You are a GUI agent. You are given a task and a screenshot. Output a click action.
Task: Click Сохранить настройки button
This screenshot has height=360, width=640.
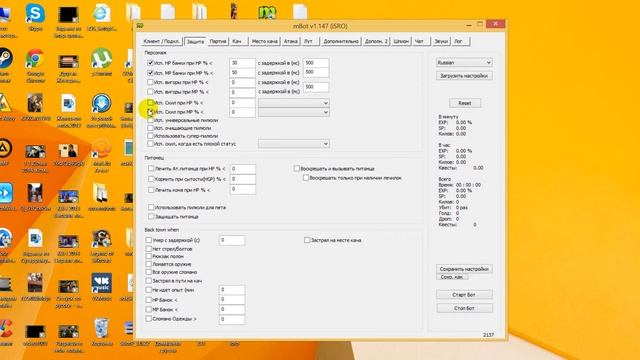point(464,269)
